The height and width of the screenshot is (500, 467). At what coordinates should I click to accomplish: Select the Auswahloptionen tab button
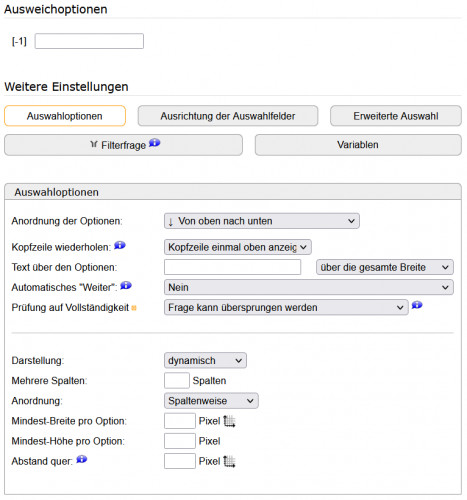coord(65,116)
